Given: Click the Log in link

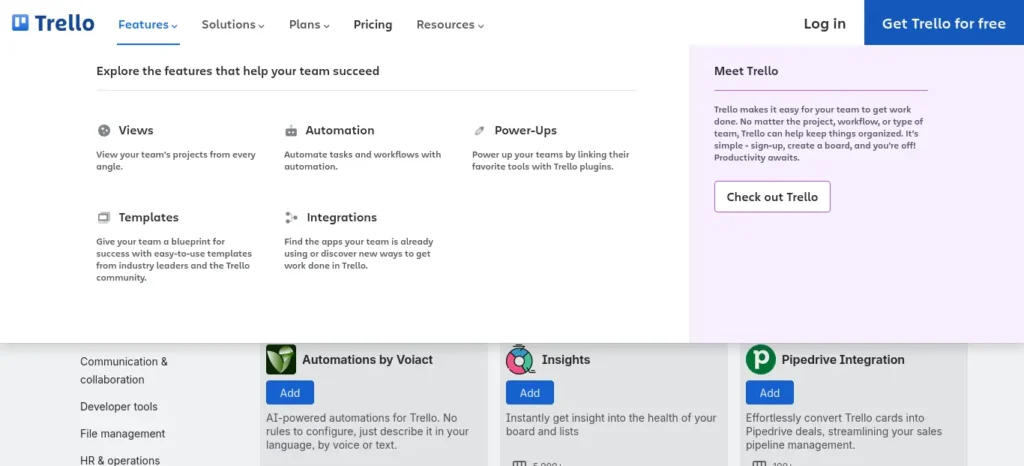Looking at the screenshot, I should pyautogui.click(x=824, y=23).
